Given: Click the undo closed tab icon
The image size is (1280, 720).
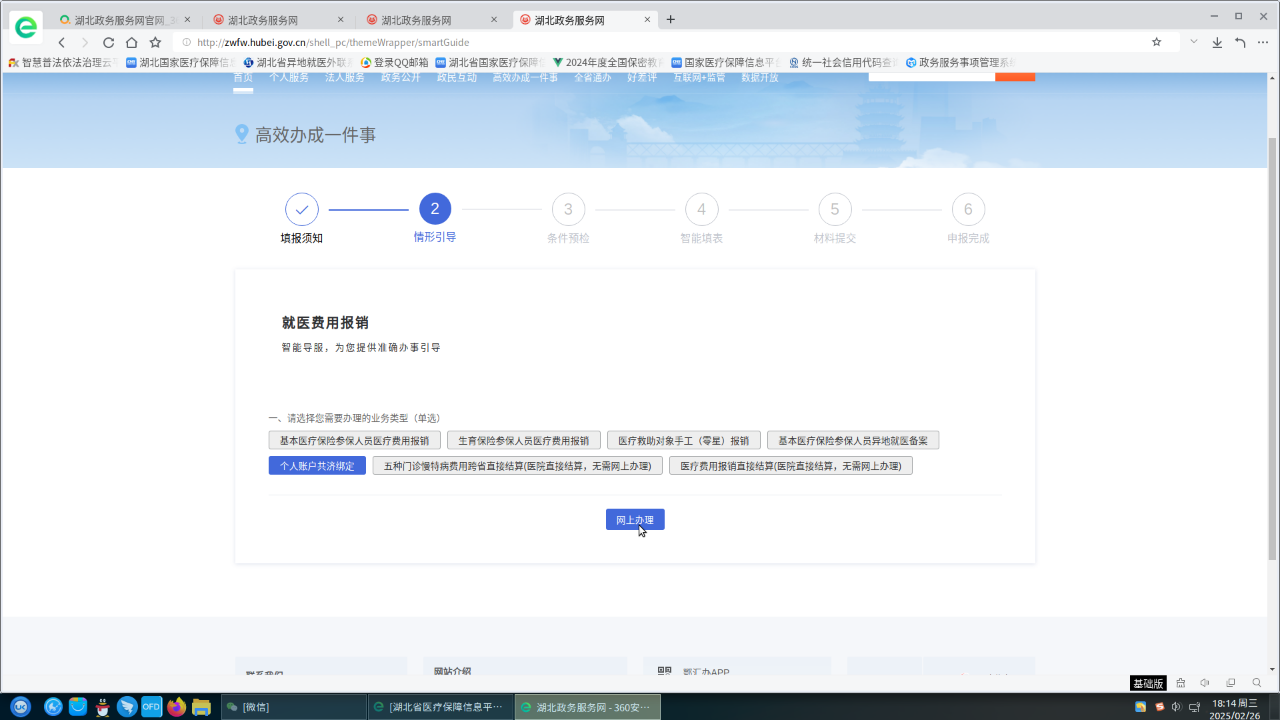Looking at the screenshot, I should click(1240, 42).
